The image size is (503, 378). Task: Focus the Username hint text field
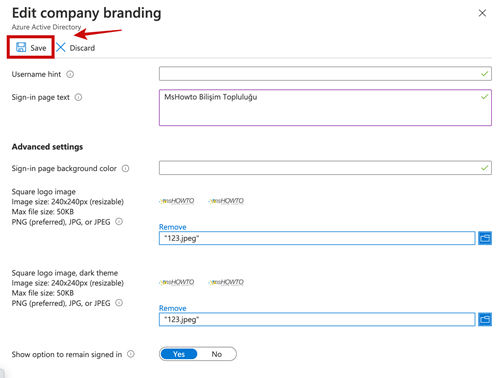[325, 74]
